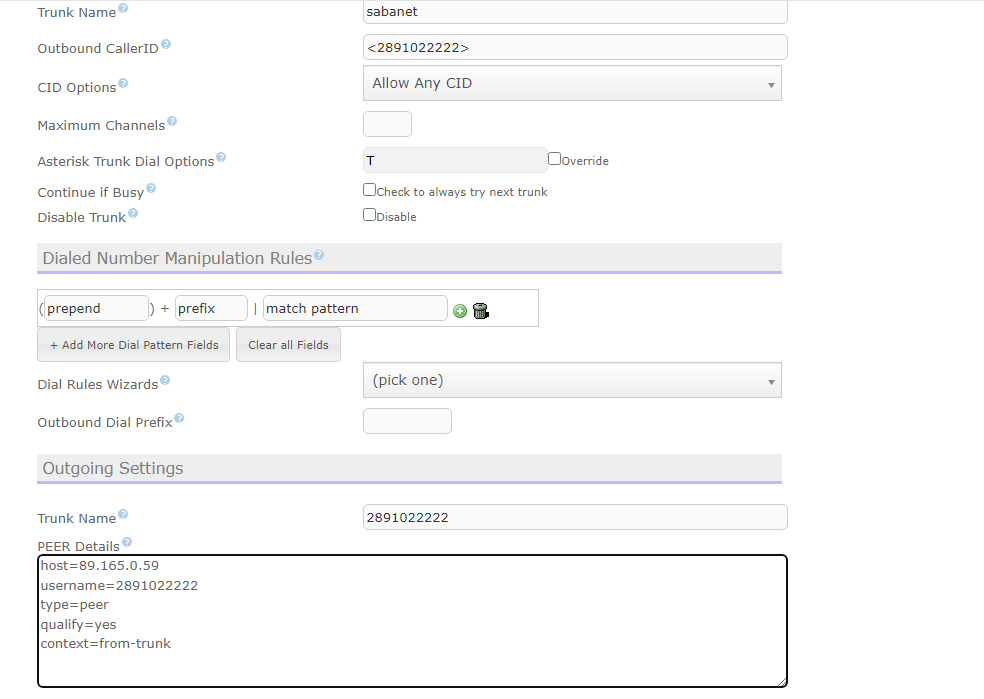
Task: Click help icon beside Outbound CallerID
Action: point(166,45)
